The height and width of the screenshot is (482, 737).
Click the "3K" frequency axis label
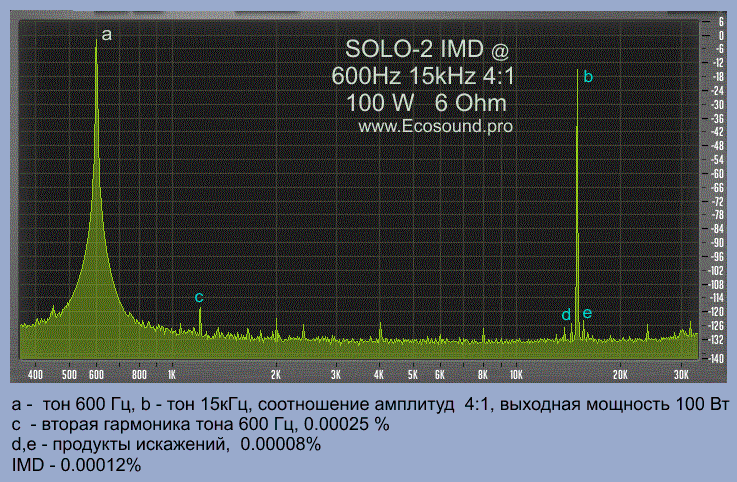click(336, 375)
